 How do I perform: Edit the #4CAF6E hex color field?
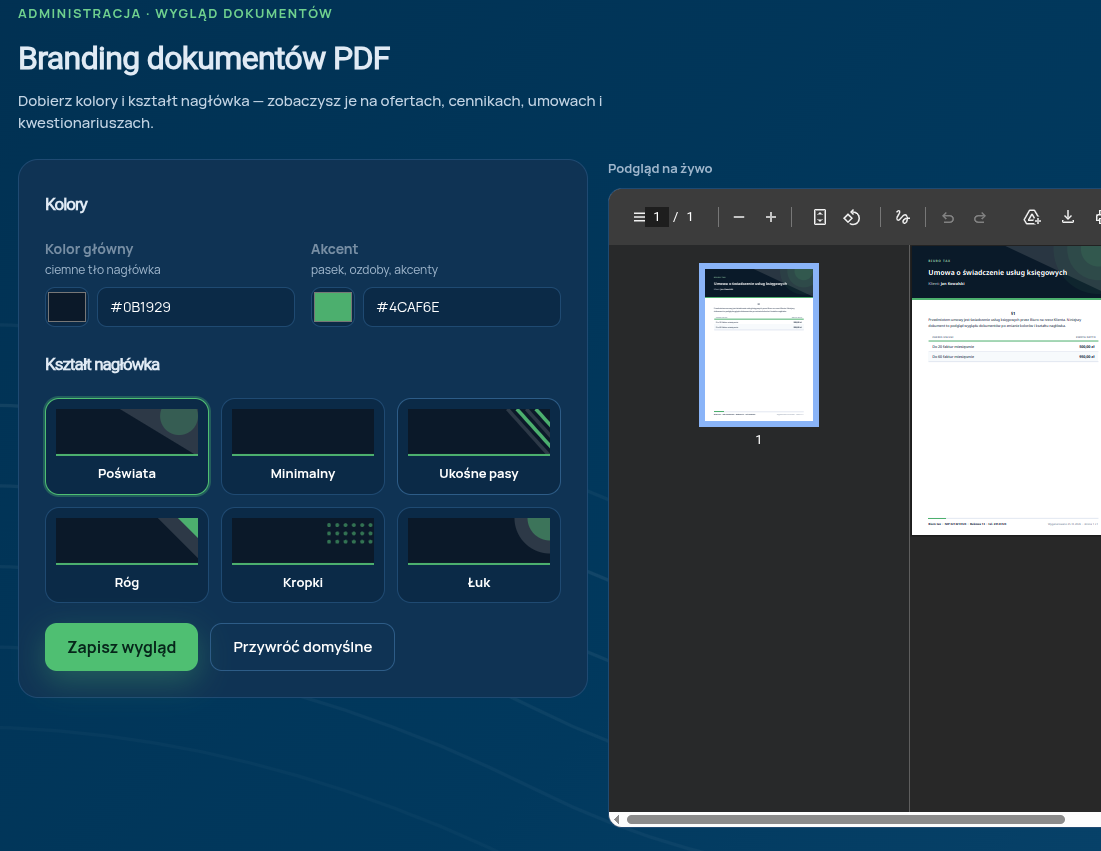[x=462, y=307]
